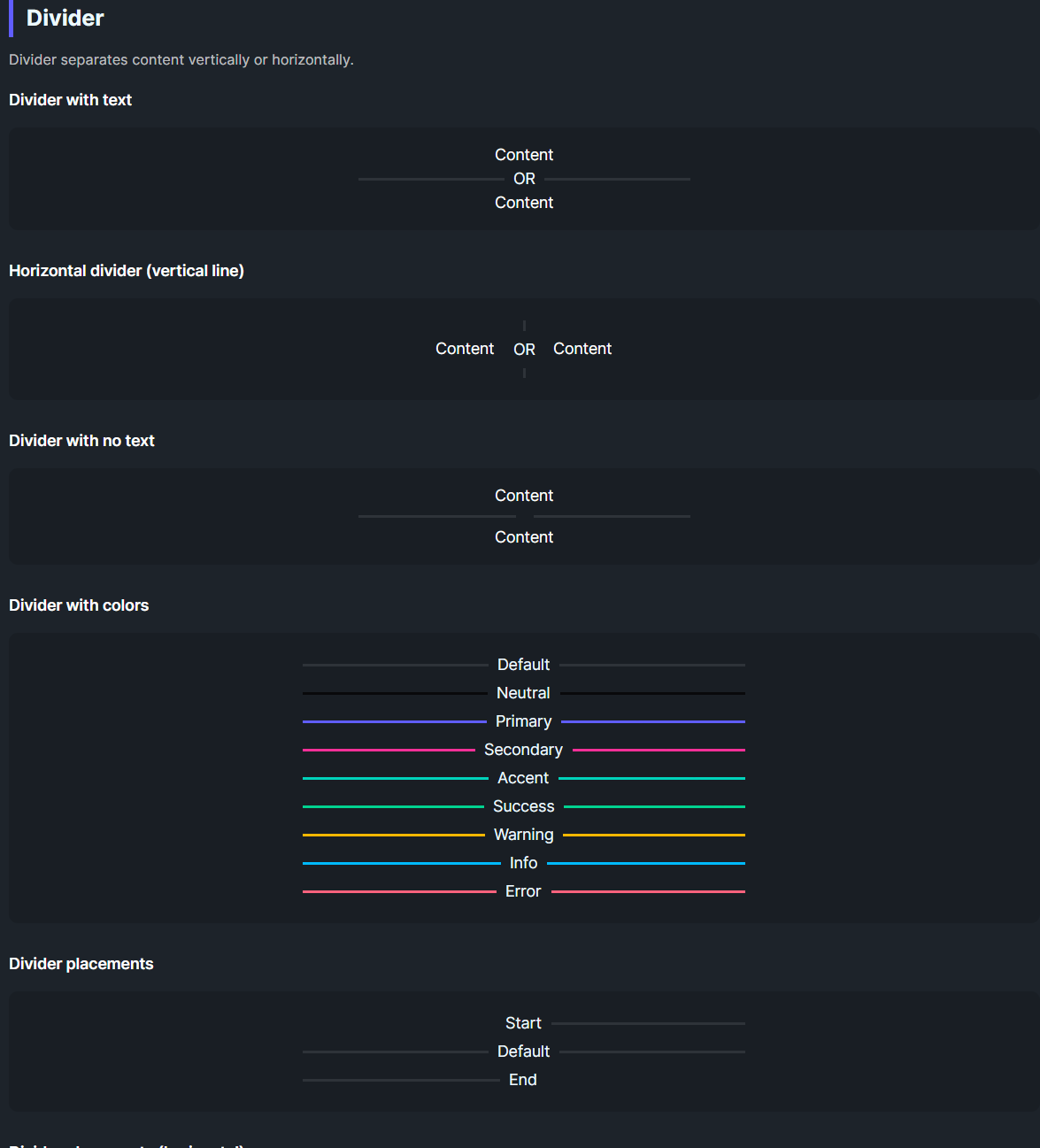The height and width of the screenshot is (1148, 1040).
Task: Click the 'Divider with colors' heading
Action: [x=79, y=605]
